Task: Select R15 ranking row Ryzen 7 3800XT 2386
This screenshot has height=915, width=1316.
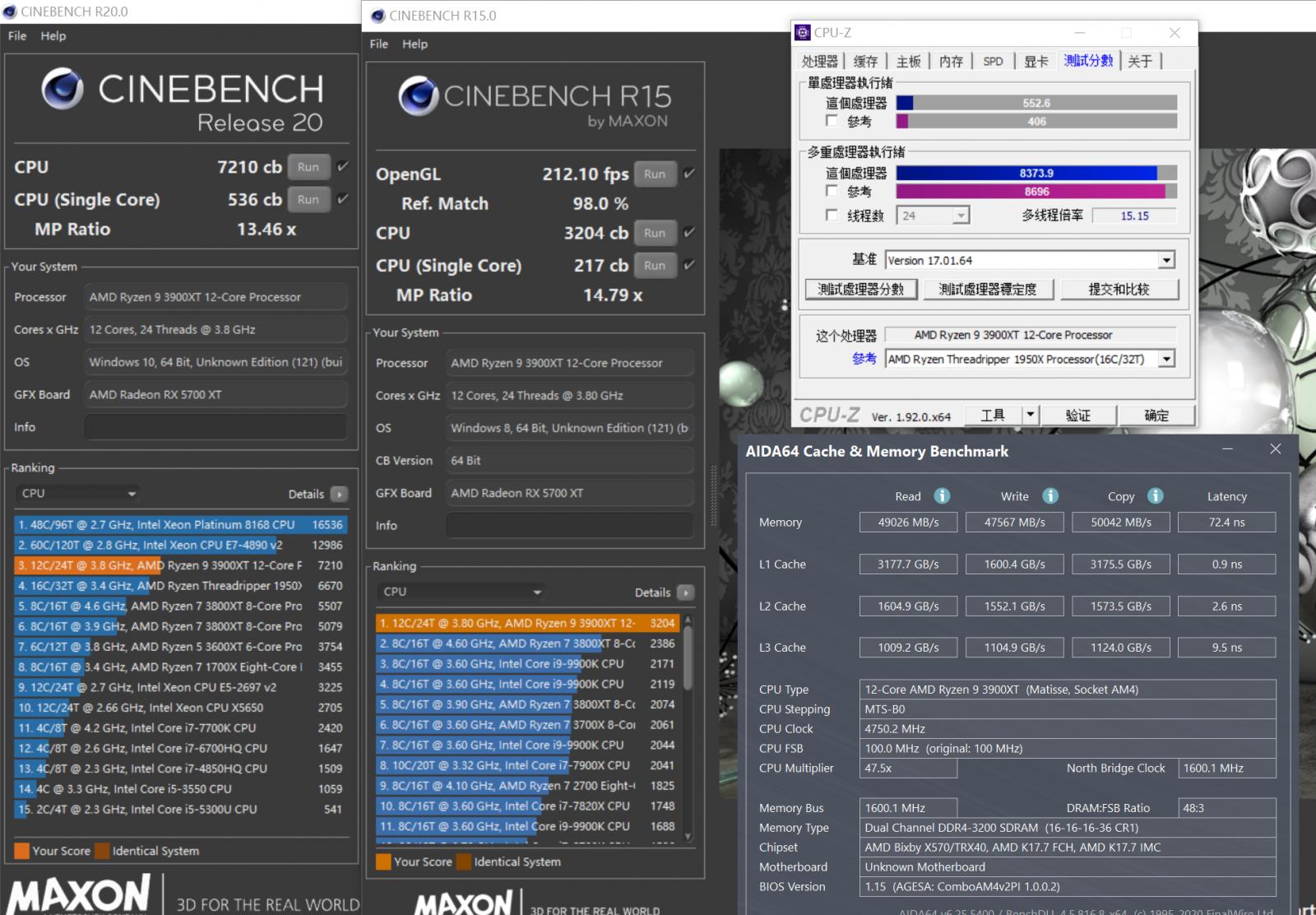Action: 526,643
